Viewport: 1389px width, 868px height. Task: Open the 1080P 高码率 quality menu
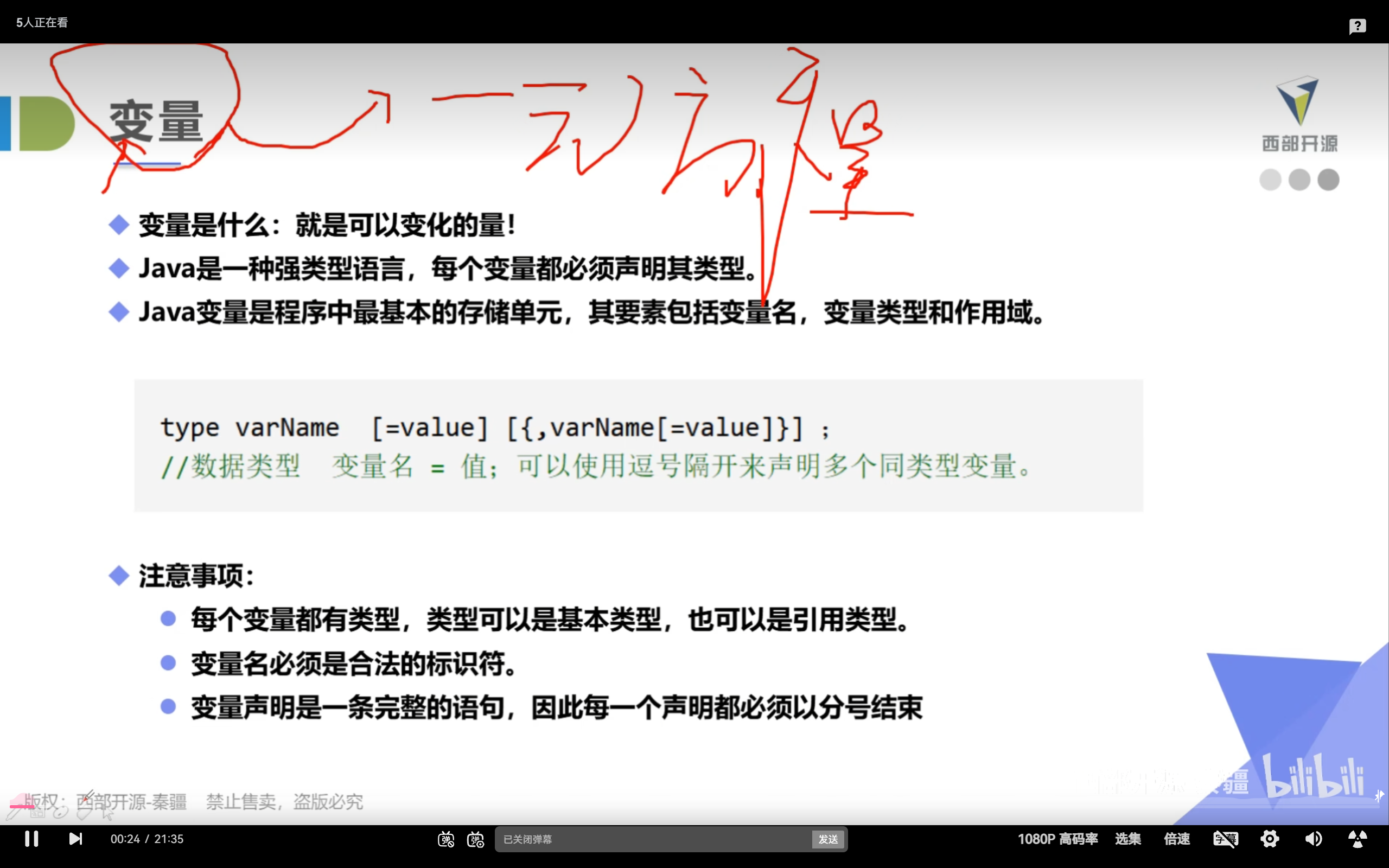click(x=1057, y=839)
